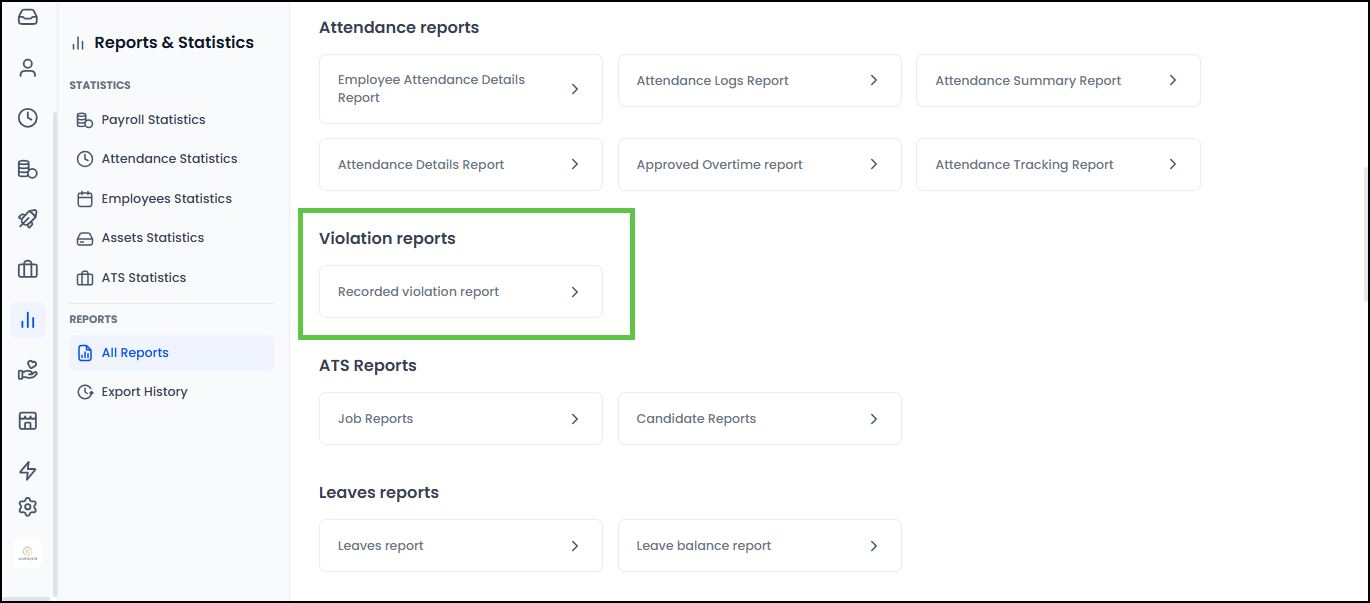Click the clock attendance icon in rail
The width and height of the screenshot is (1370, 603).
28,118
